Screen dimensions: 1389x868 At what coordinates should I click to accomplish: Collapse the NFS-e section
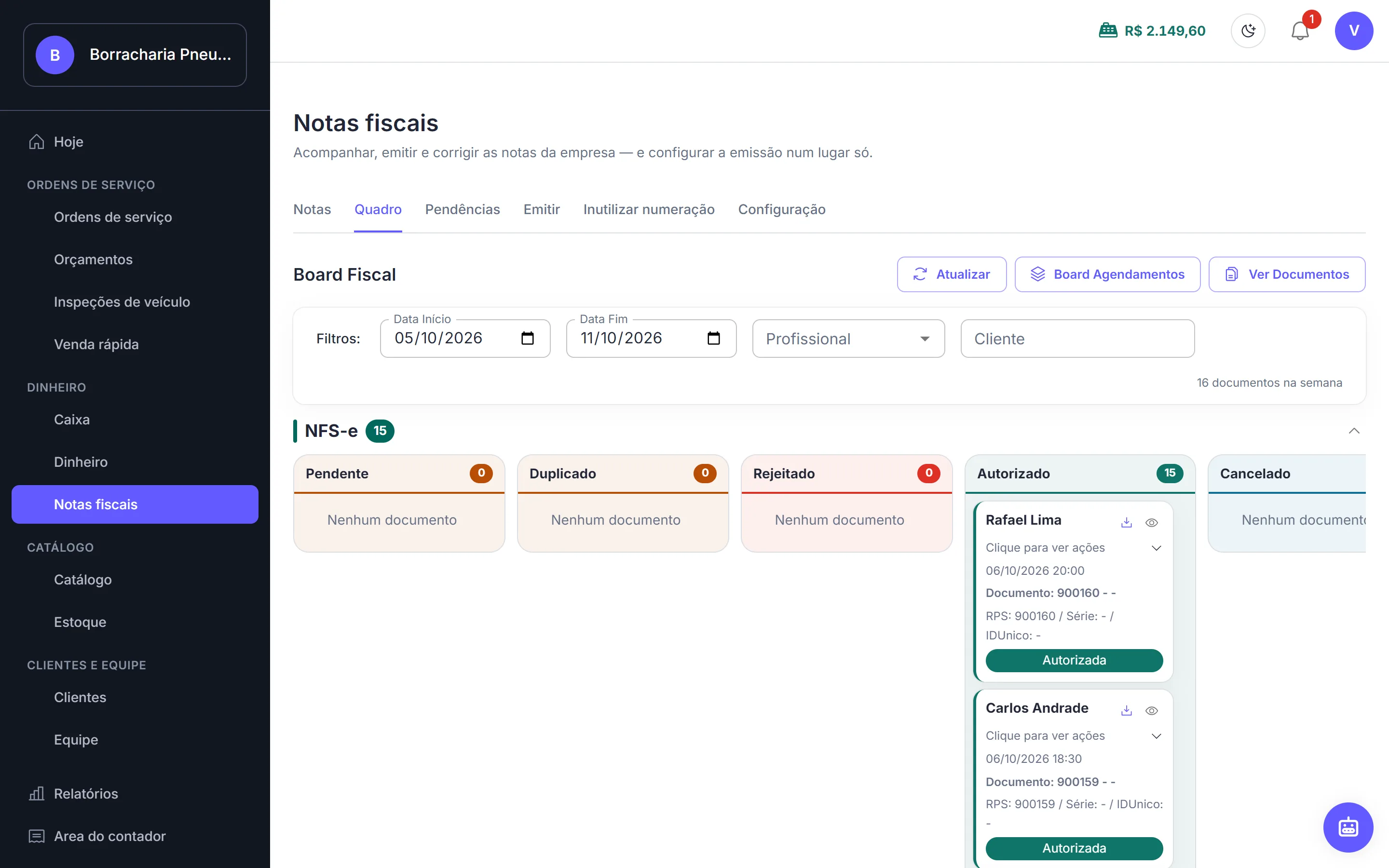pyautogui.click(x=1354, y=431)
